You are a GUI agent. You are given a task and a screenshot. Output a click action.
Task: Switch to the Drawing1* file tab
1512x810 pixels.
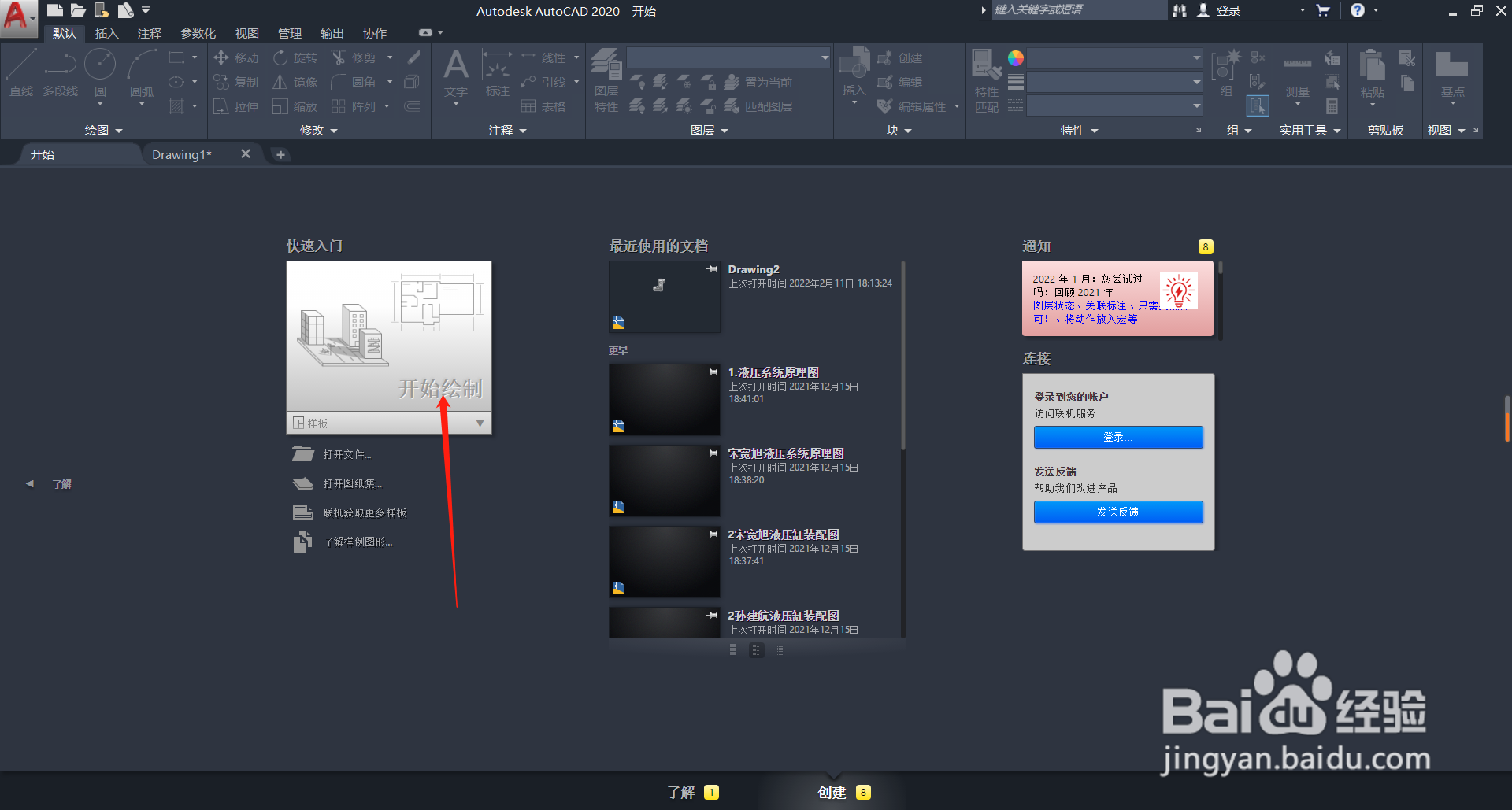[182, 154]
